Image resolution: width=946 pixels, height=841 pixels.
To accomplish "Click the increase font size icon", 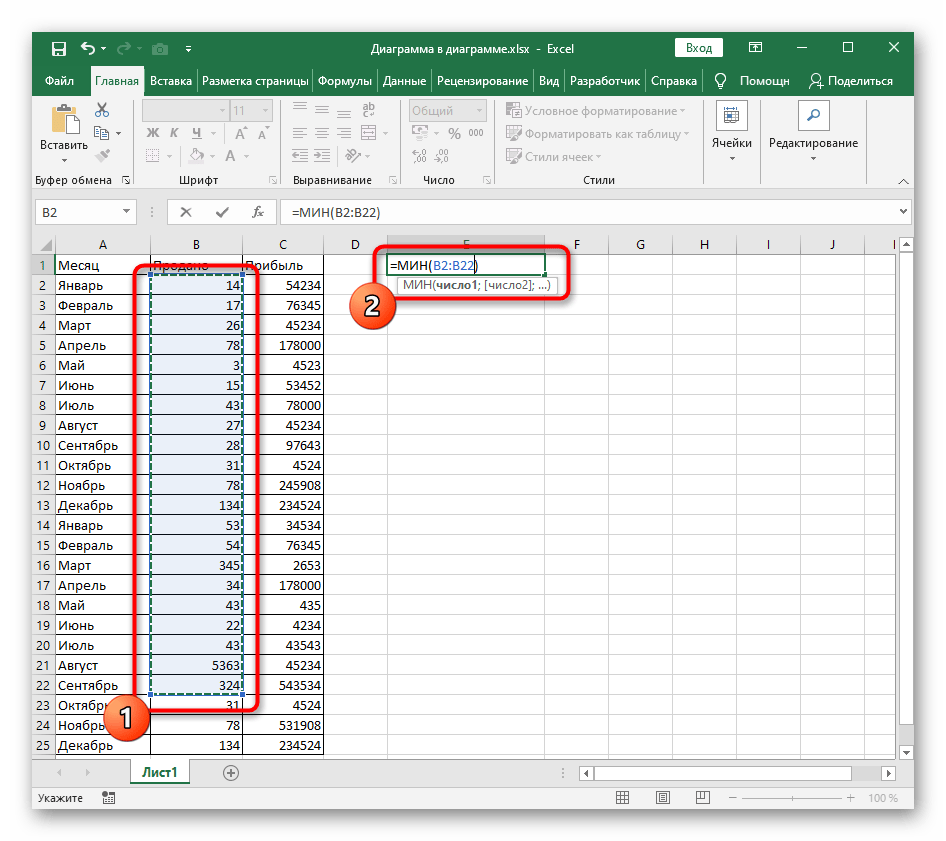I will click(240, 133).
